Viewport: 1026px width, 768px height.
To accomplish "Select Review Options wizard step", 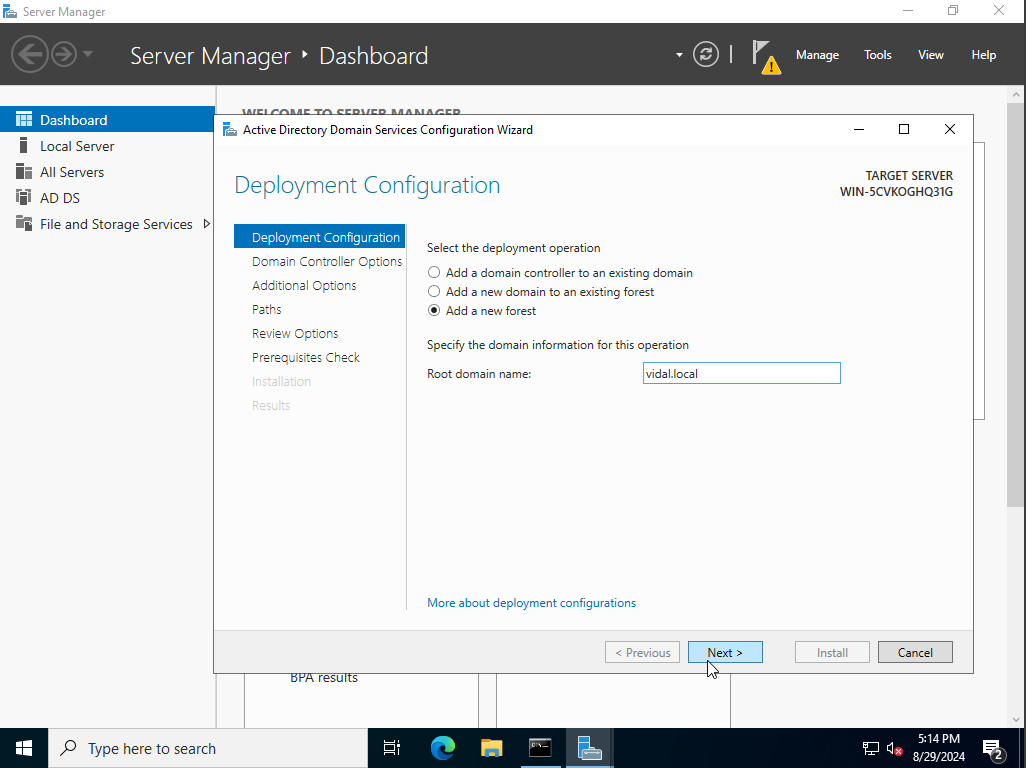I will [x=295, y=334].
